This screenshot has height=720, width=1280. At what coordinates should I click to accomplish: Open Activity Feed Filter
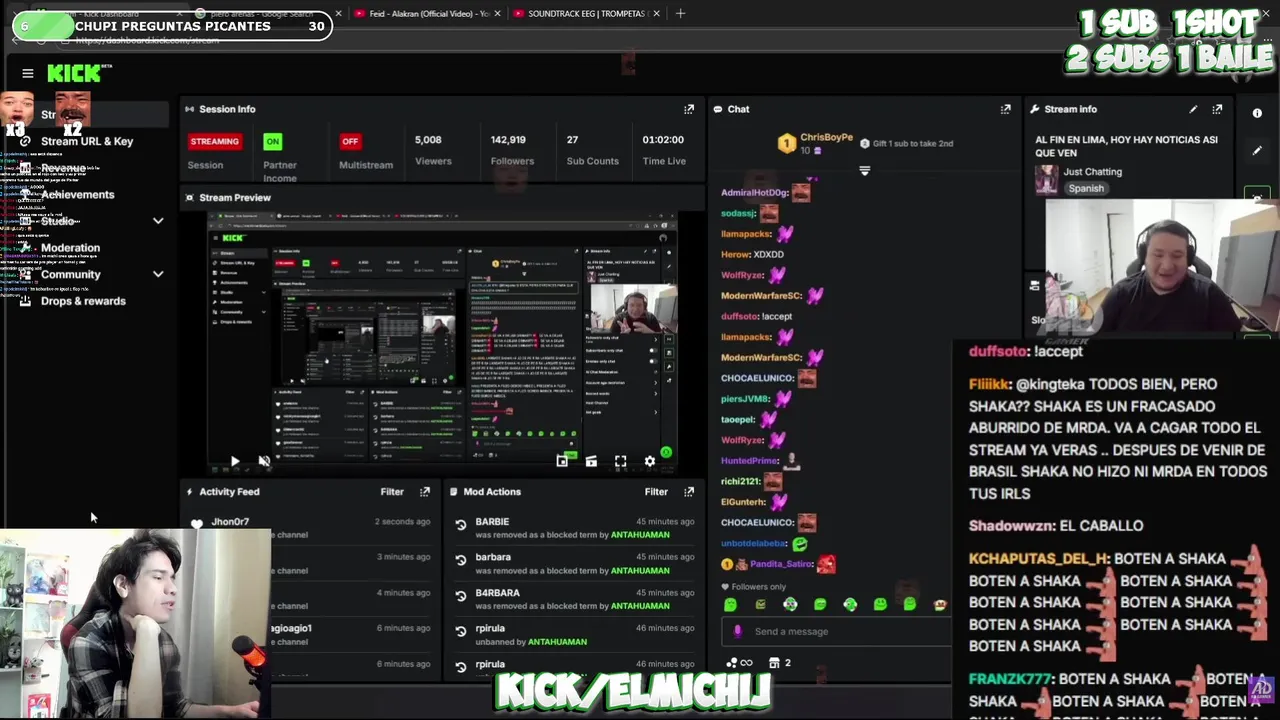[x=392, y=492]
